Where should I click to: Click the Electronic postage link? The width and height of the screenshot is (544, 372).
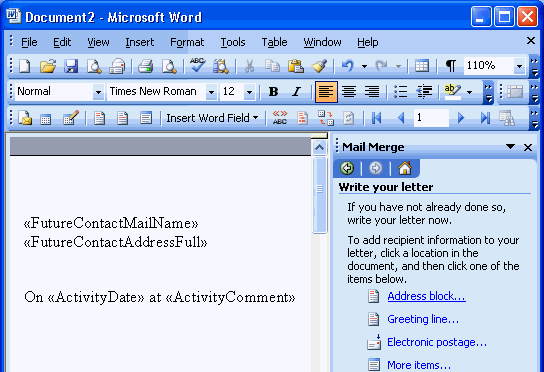[437, 342]
